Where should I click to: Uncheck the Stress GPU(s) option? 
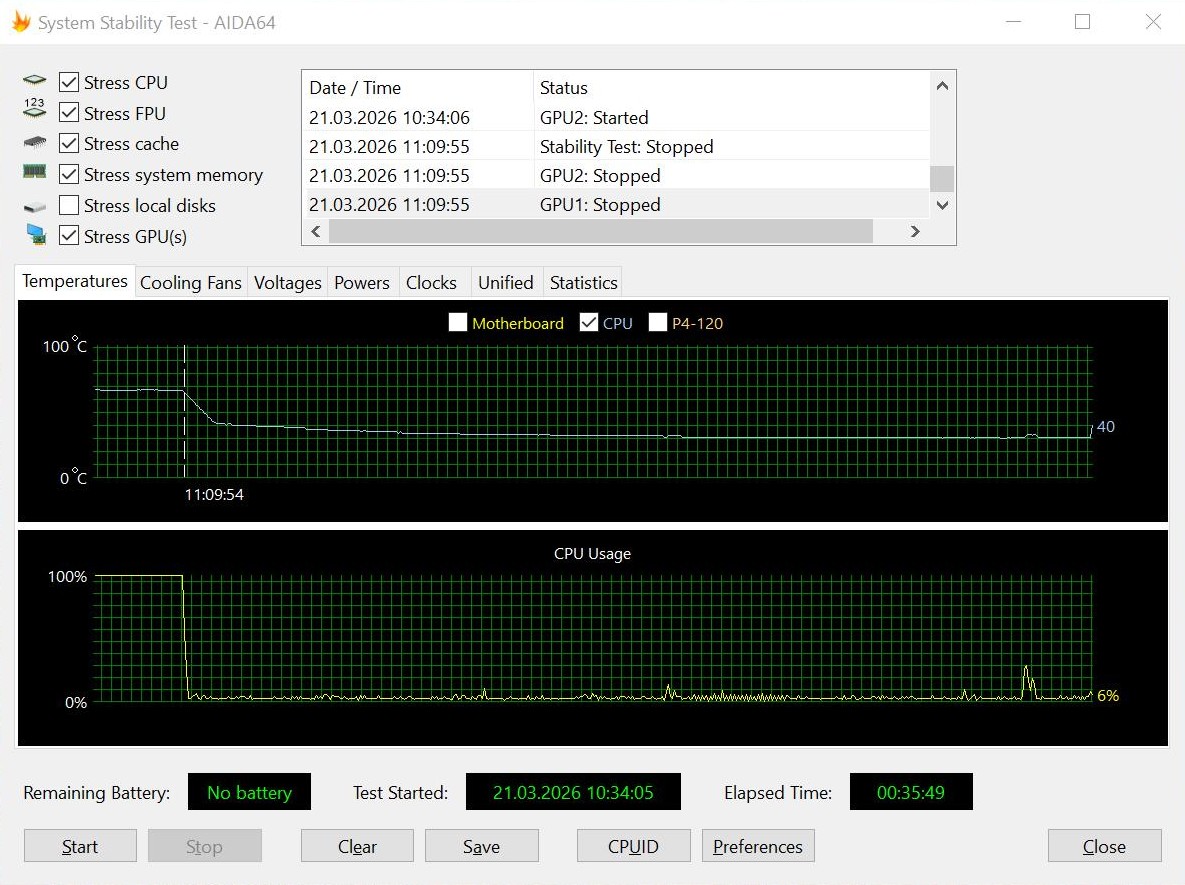click(x=69, y=236)
